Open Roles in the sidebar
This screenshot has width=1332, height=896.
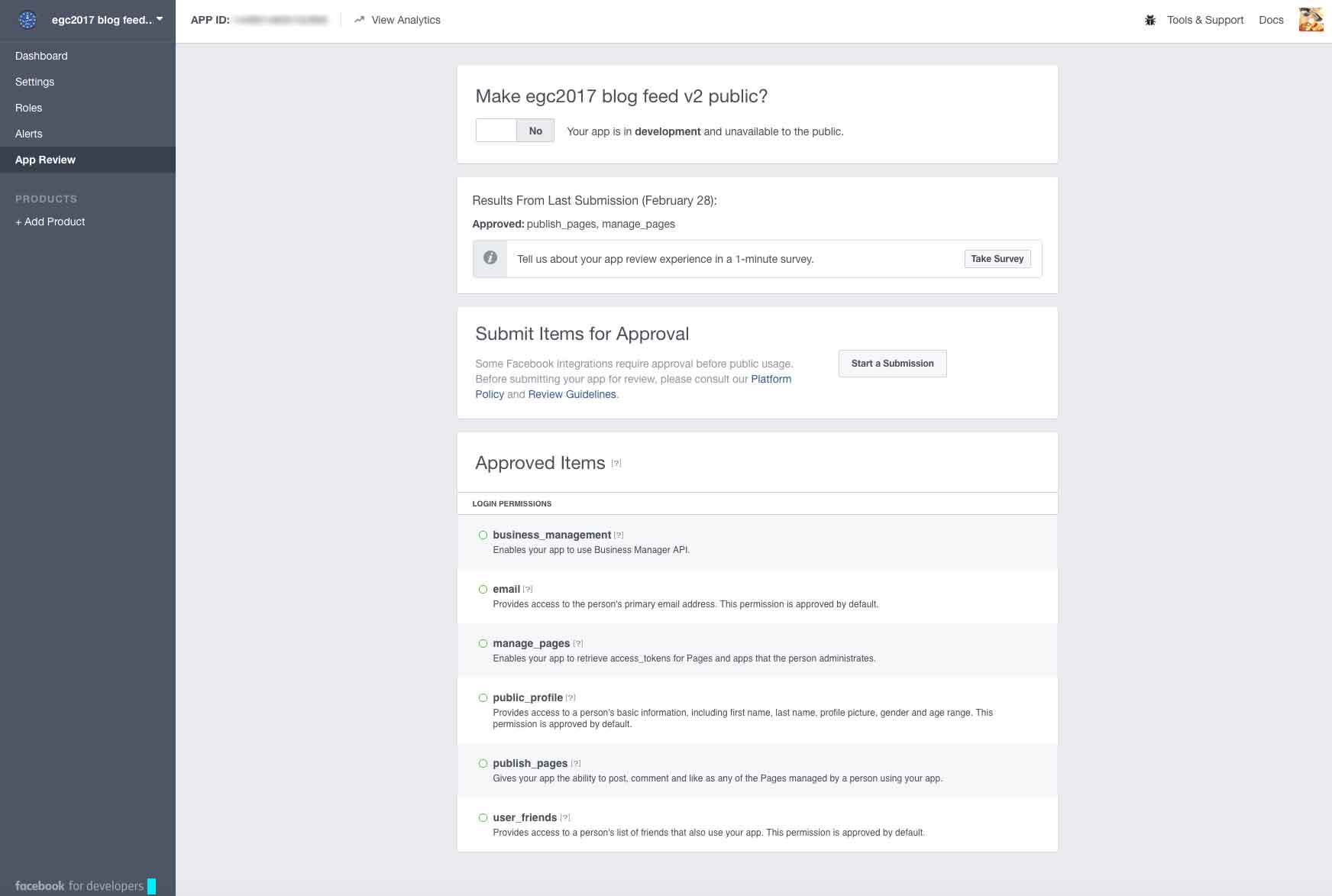click(28, 108)
